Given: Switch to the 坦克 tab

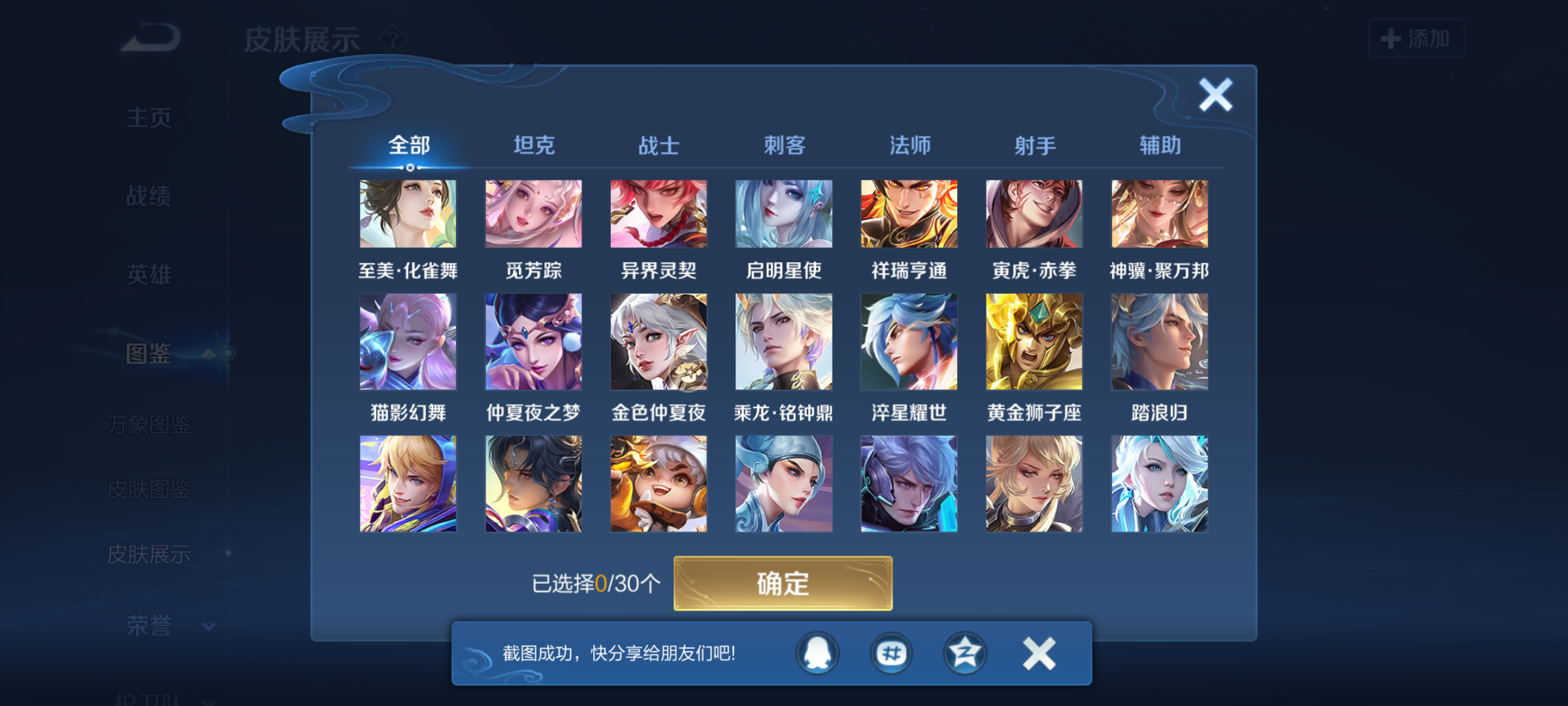Looking at the screenshot, I should pyautogui.click(x=534, y=145).
